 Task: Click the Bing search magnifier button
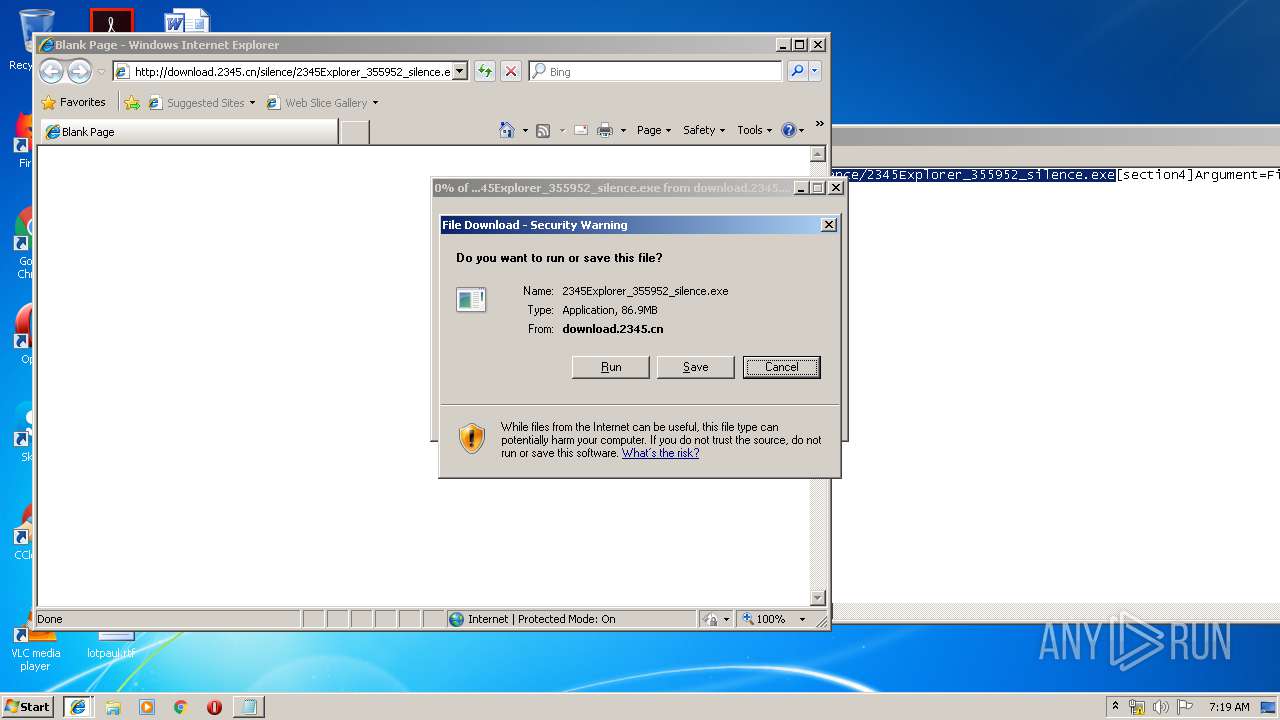coord(797,71)
